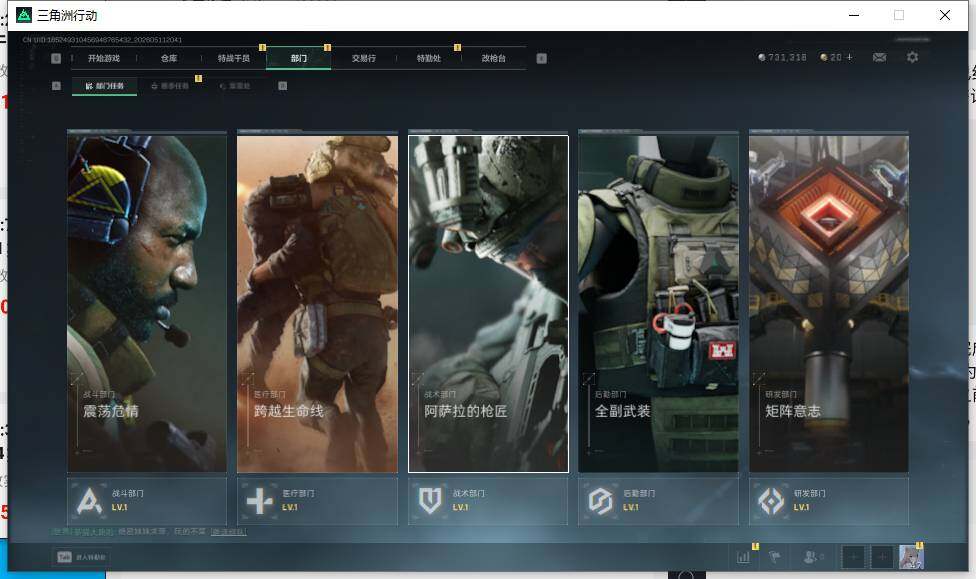
Task: Click the 研发部门 diamond emblem icon
Action: [x=771, y=501]
